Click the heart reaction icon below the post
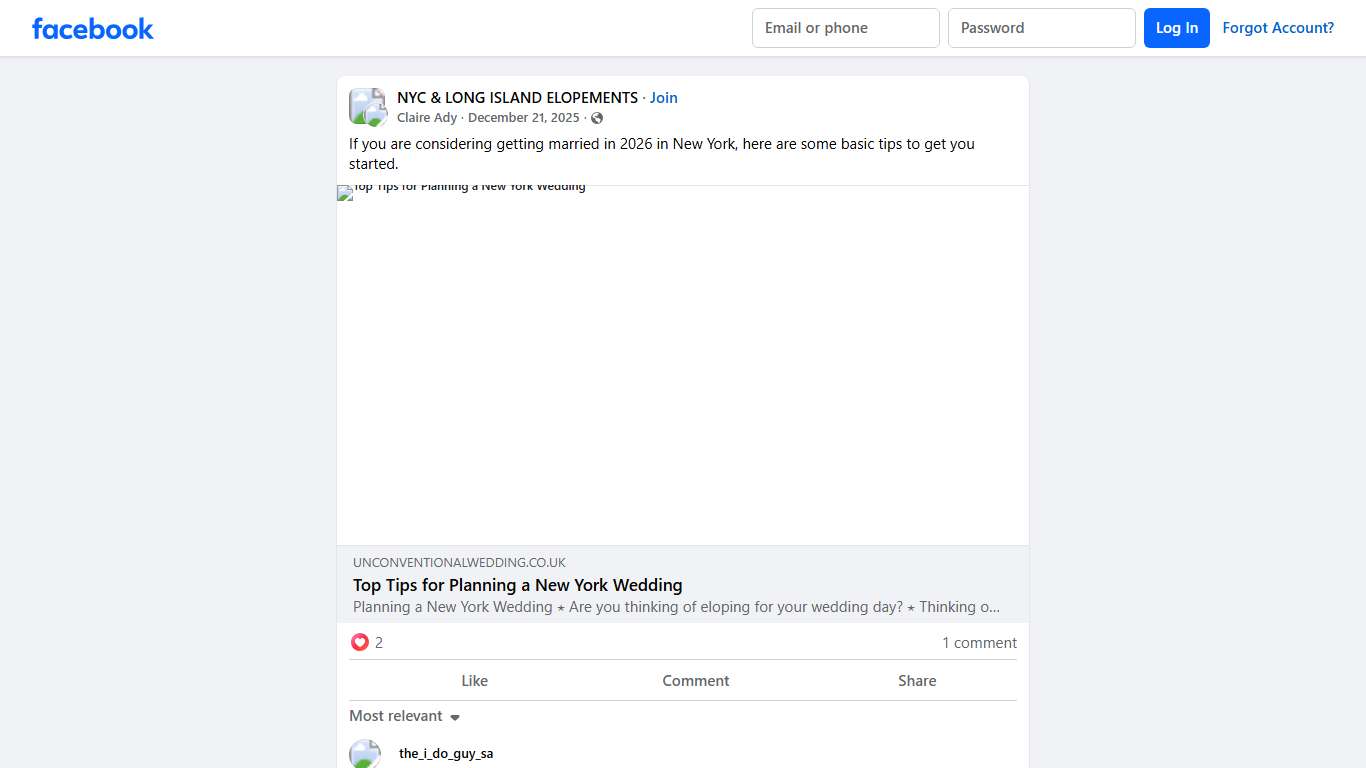 click(360, 642)
